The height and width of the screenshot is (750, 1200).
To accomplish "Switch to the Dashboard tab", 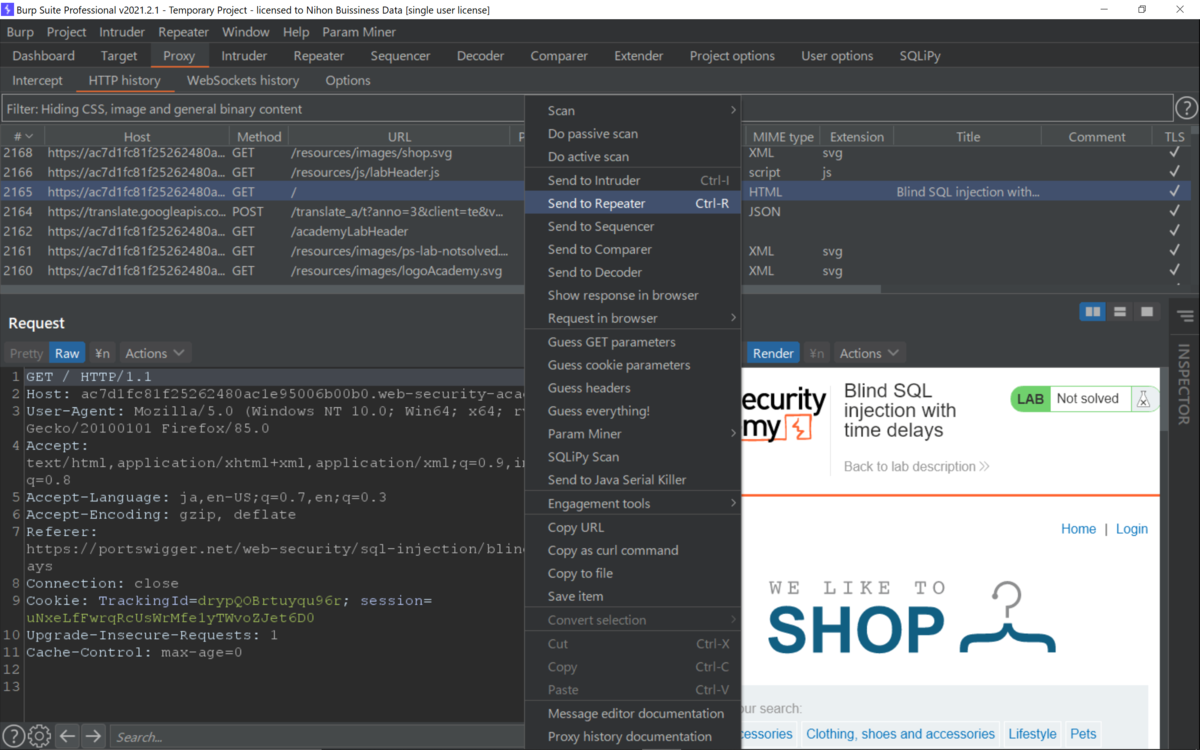I will [x=44, y=56].
